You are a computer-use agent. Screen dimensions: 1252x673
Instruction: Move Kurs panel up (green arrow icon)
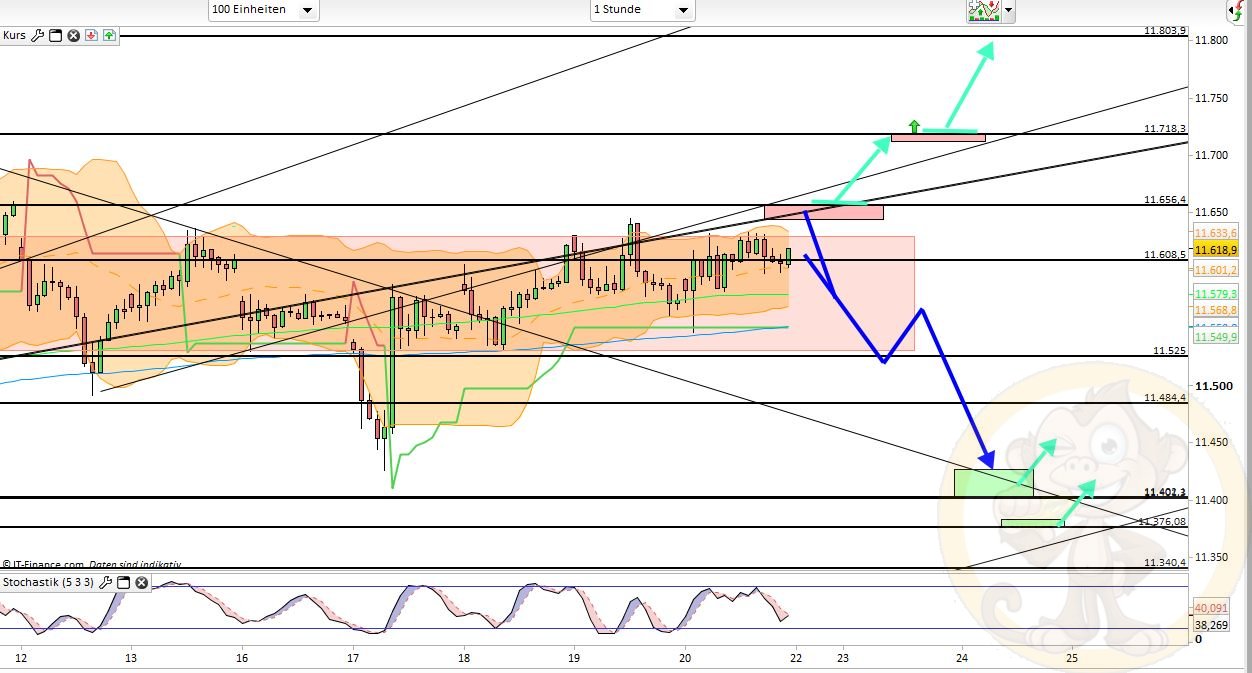point(109,35)
